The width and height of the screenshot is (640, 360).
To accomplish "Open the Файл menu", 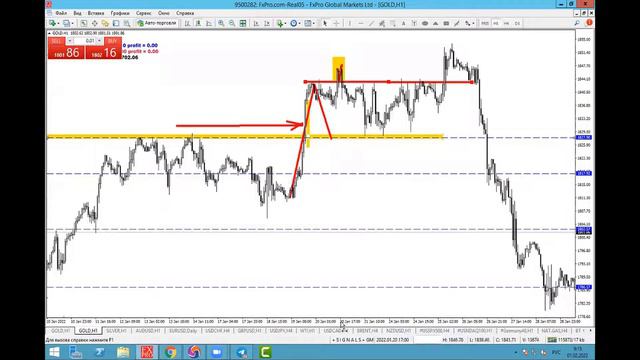I will [x=61, y=13].
